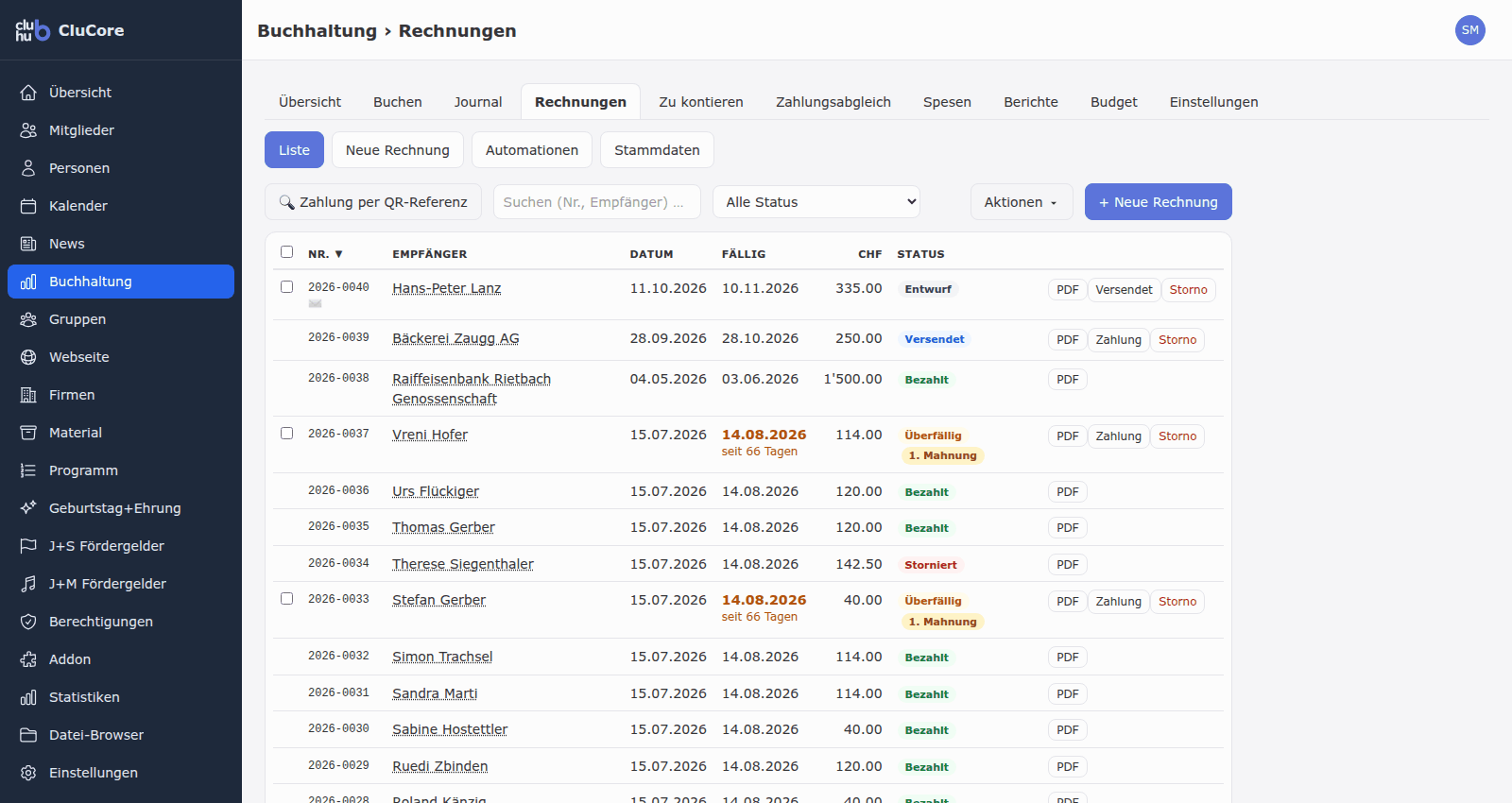Viewport: 1512px width, 803px height.
Task: Open the Berechtigungen shield icon
Action: point(28,622)
